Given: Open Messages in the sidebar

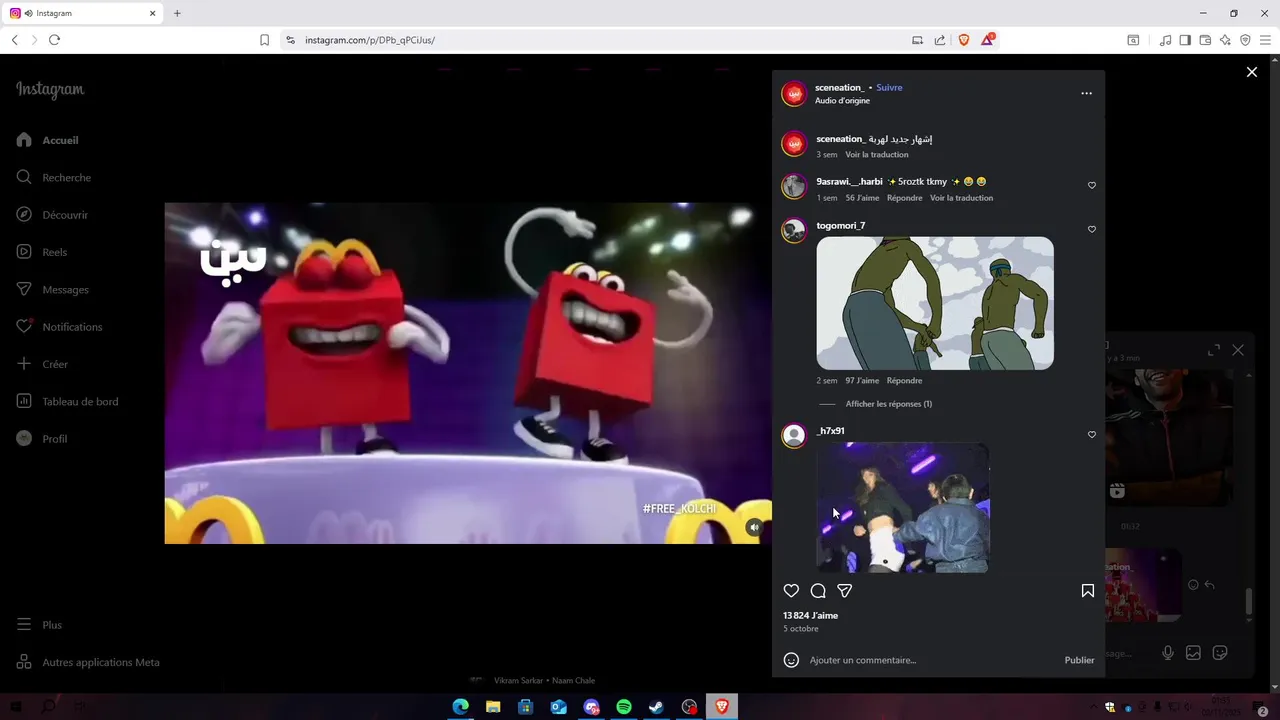Looking at the screenshot, I should point(65,290).
